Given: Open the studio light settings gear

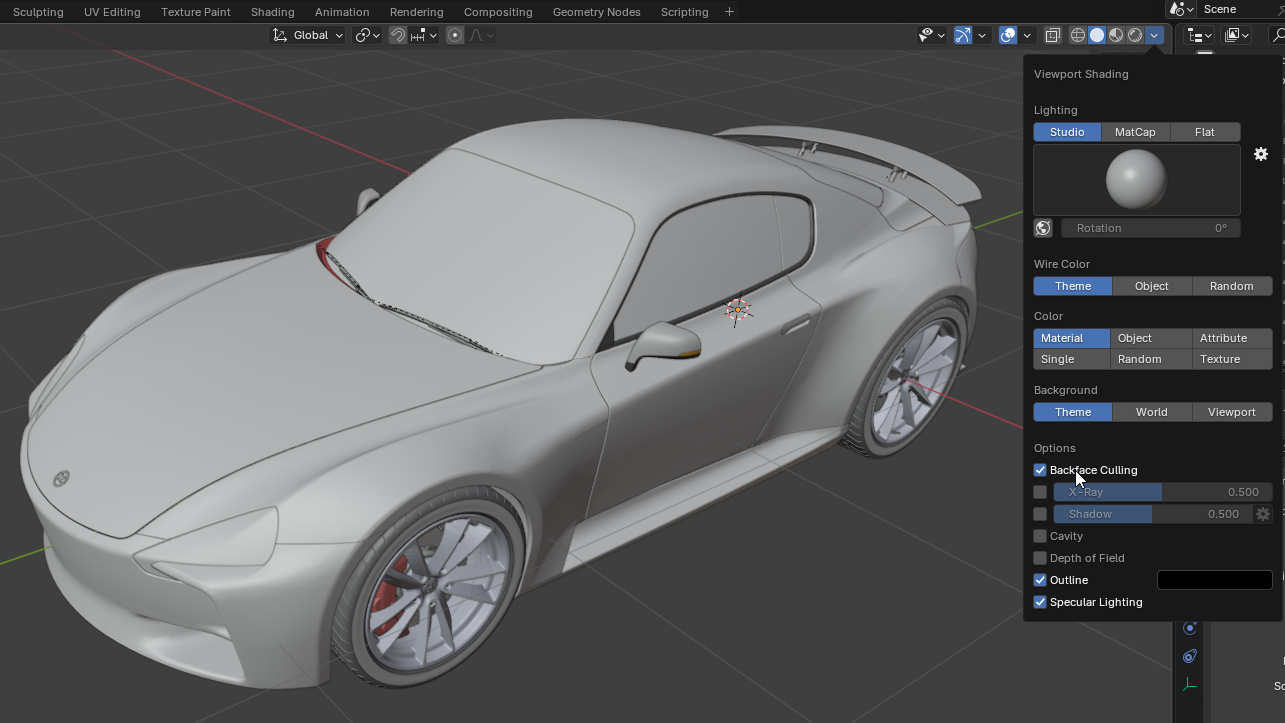Looking at the screenshot, I should (x=1261, y=154).
